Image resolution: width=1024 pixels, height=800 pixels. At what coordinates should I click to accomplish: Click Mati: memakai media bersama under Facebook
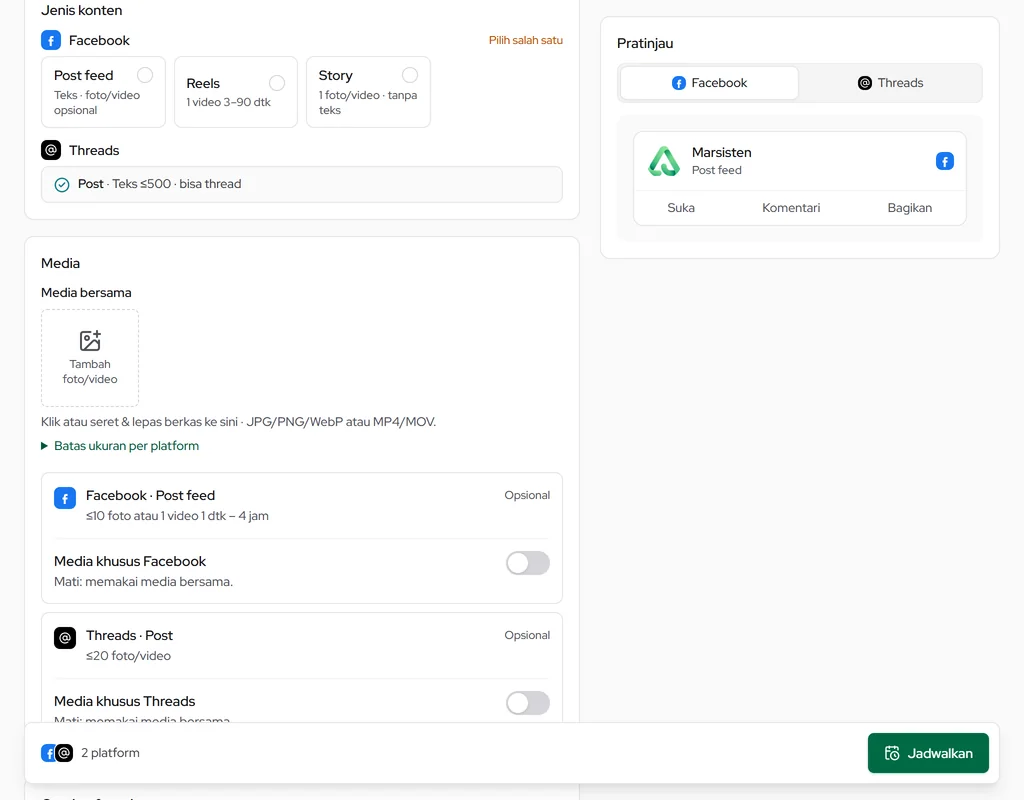(x=144, y=581)
